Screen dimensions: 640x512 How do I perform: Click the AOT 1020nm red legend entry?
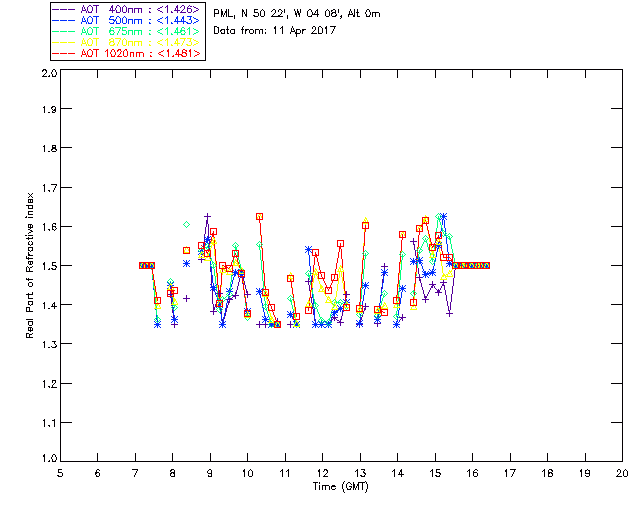(x=127, y=53)
